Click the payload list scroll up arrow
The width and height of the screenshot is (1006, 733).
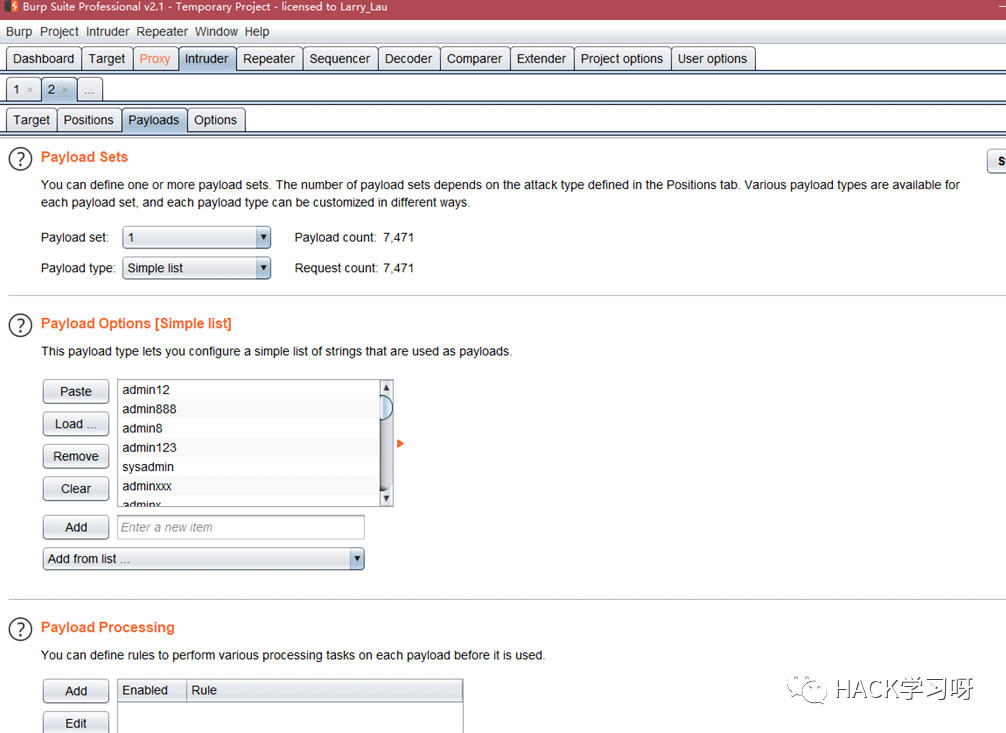click(386, 388)
